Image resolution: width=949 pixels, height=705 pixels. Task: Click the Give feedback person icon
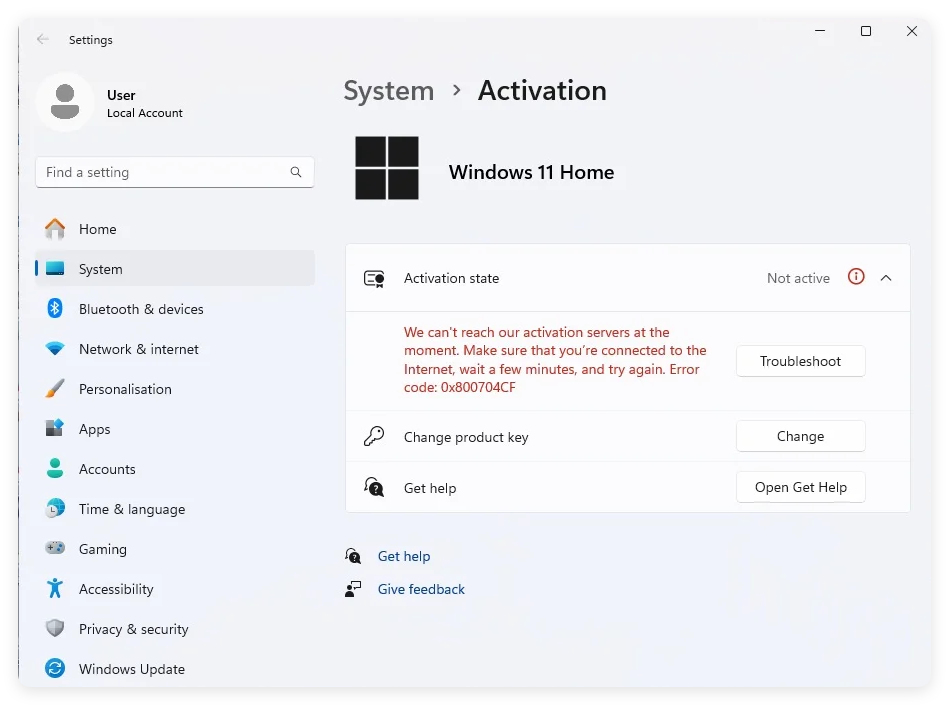point(353,589)
